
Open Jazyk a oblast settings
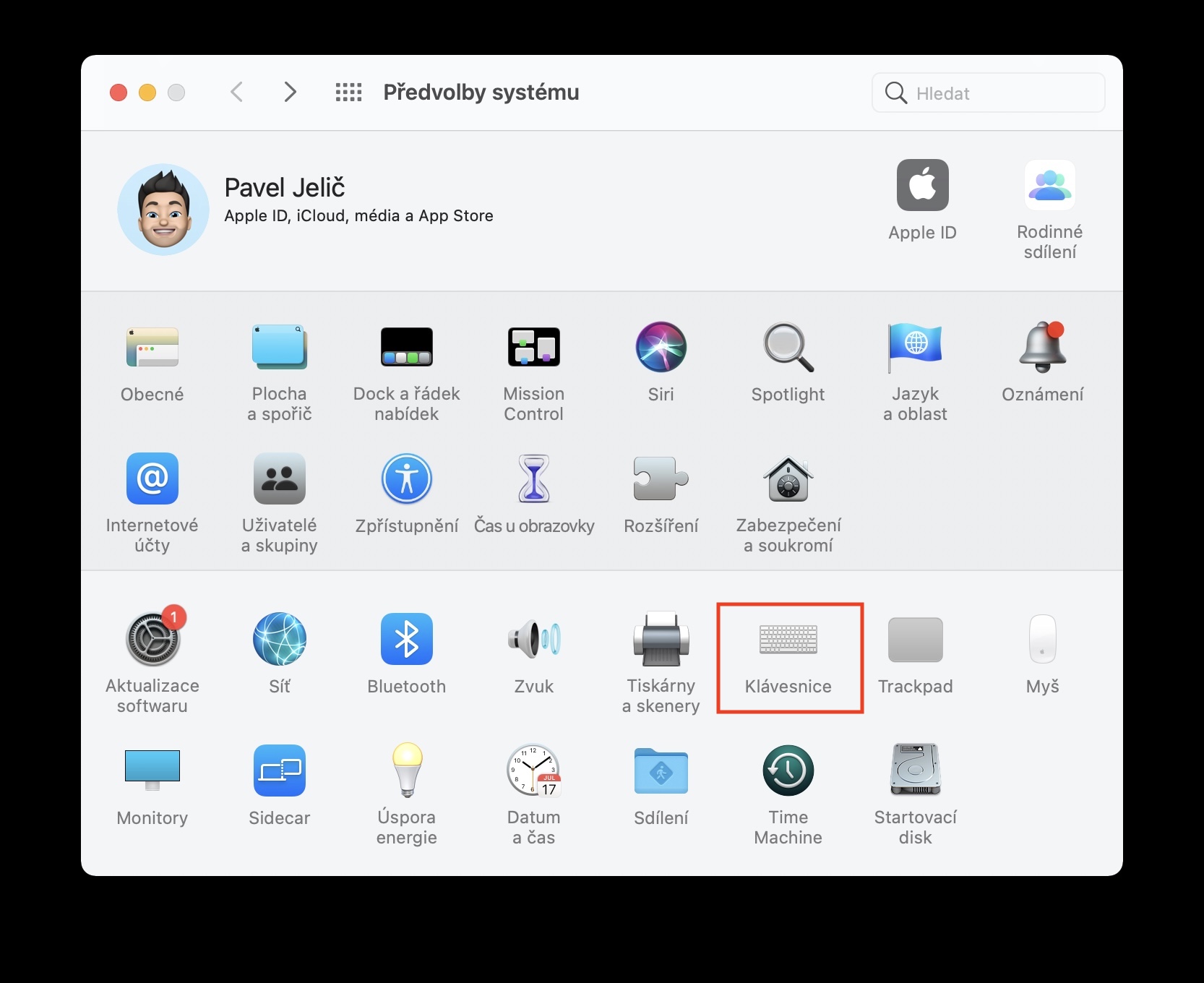tap(916, 373)
